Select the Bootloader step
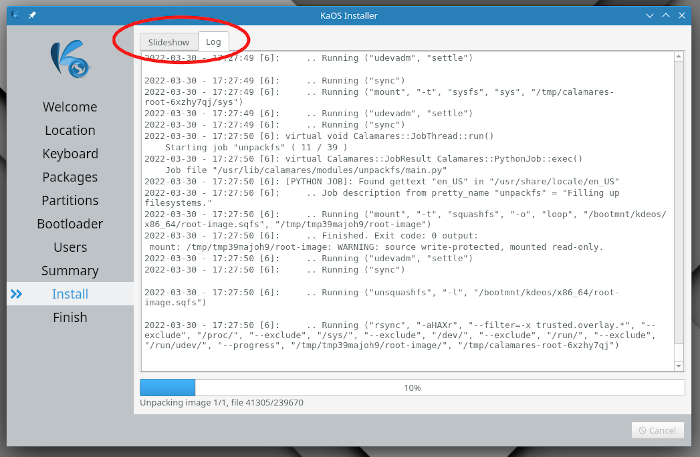Screen dimensions: 700x457 coord(70,224)
